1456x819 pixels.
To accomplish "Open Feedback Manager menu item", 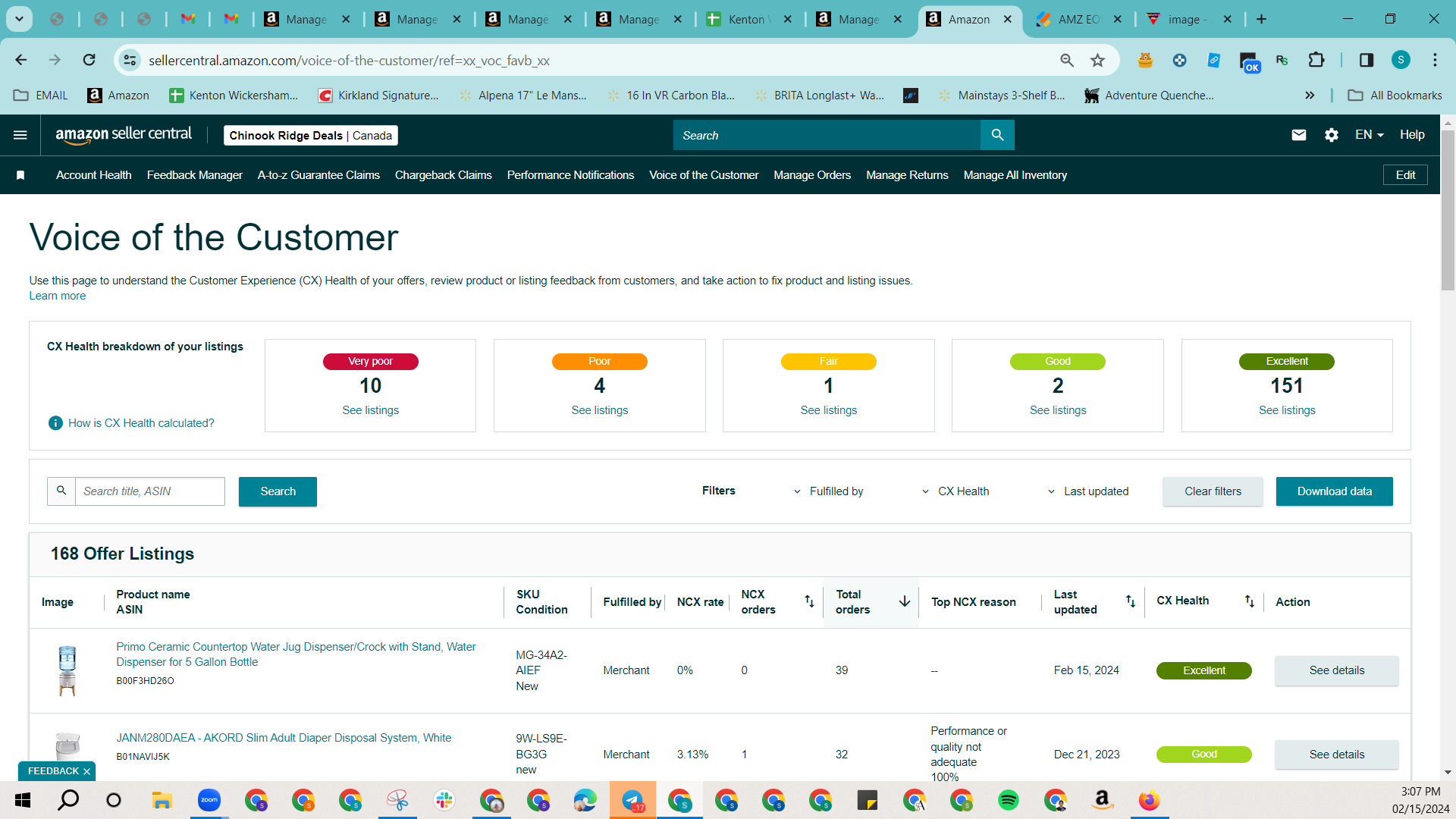I will pyautogui.click(x=195, y=175).
